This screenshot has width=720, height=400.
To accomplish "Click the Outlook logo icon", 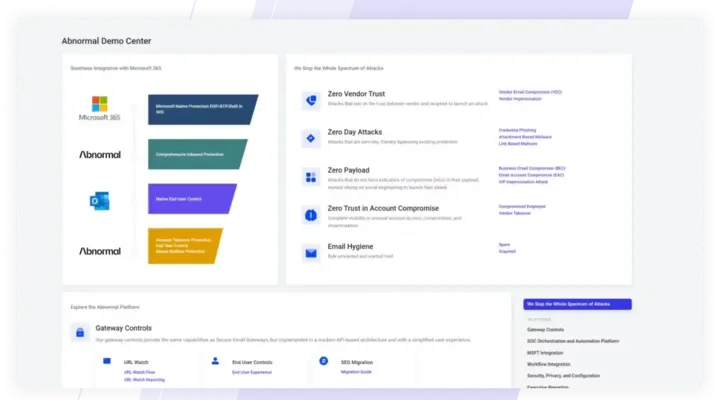I will pyautogui.click(x=100, y=201).
